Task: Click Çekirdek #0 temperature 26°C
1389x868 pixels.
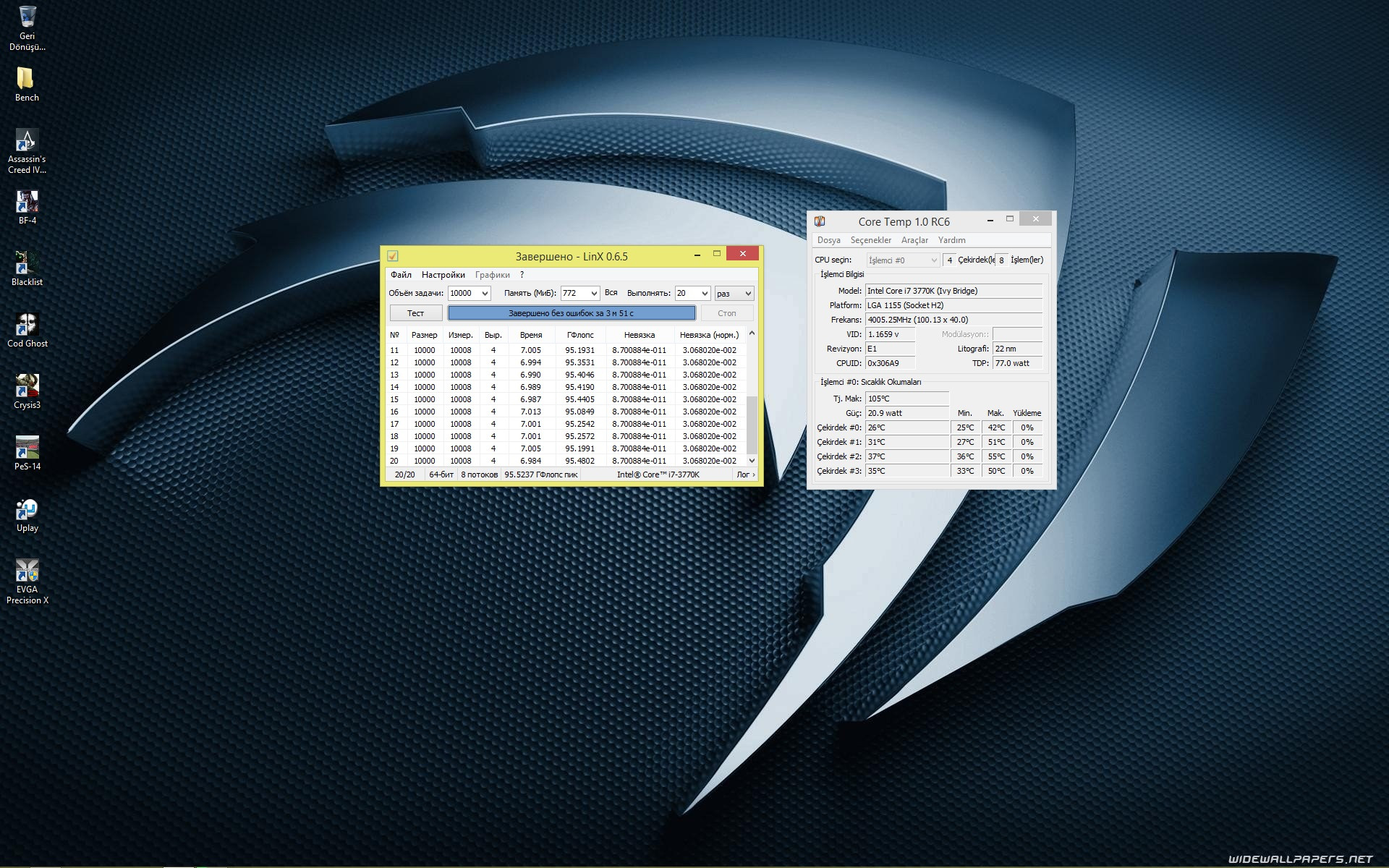Action: coord(907,427)
